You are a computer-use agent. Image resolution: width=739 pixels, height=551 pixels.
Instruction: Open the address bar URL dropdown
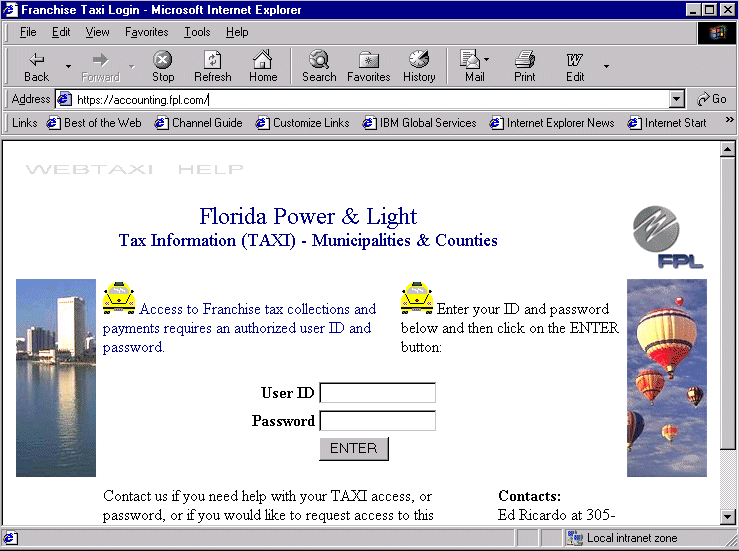click(677, 99)
